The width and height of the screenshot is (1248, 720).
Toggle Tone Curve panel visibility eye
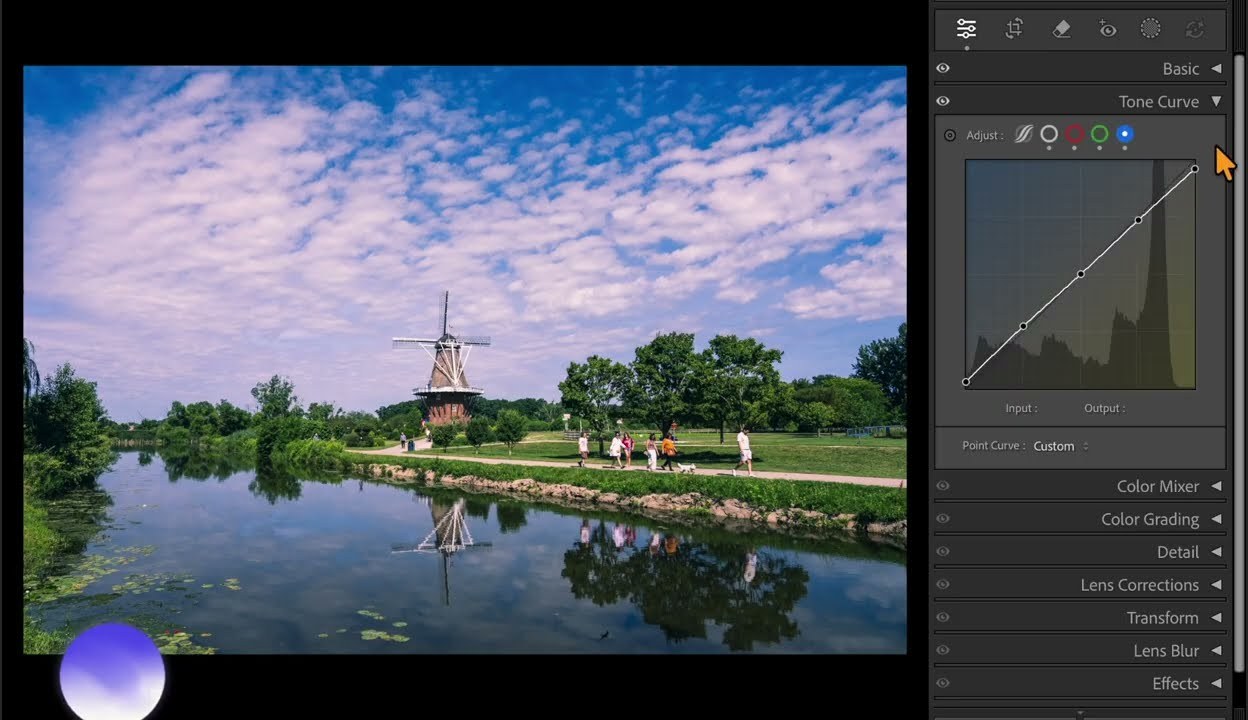pyautogui.click(x=943, y=101)
